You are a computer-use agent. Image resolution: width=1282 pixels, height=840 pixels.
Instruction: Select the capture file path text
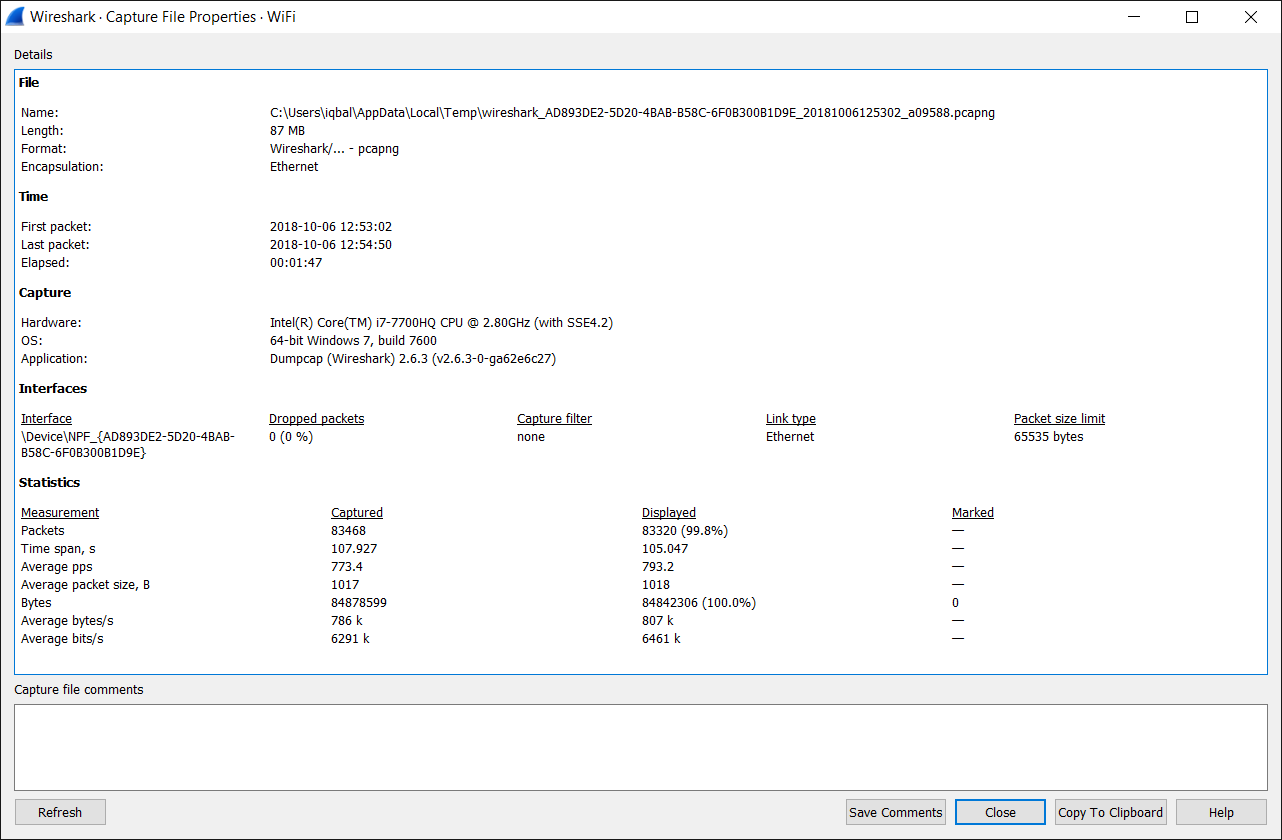[632, 113]
